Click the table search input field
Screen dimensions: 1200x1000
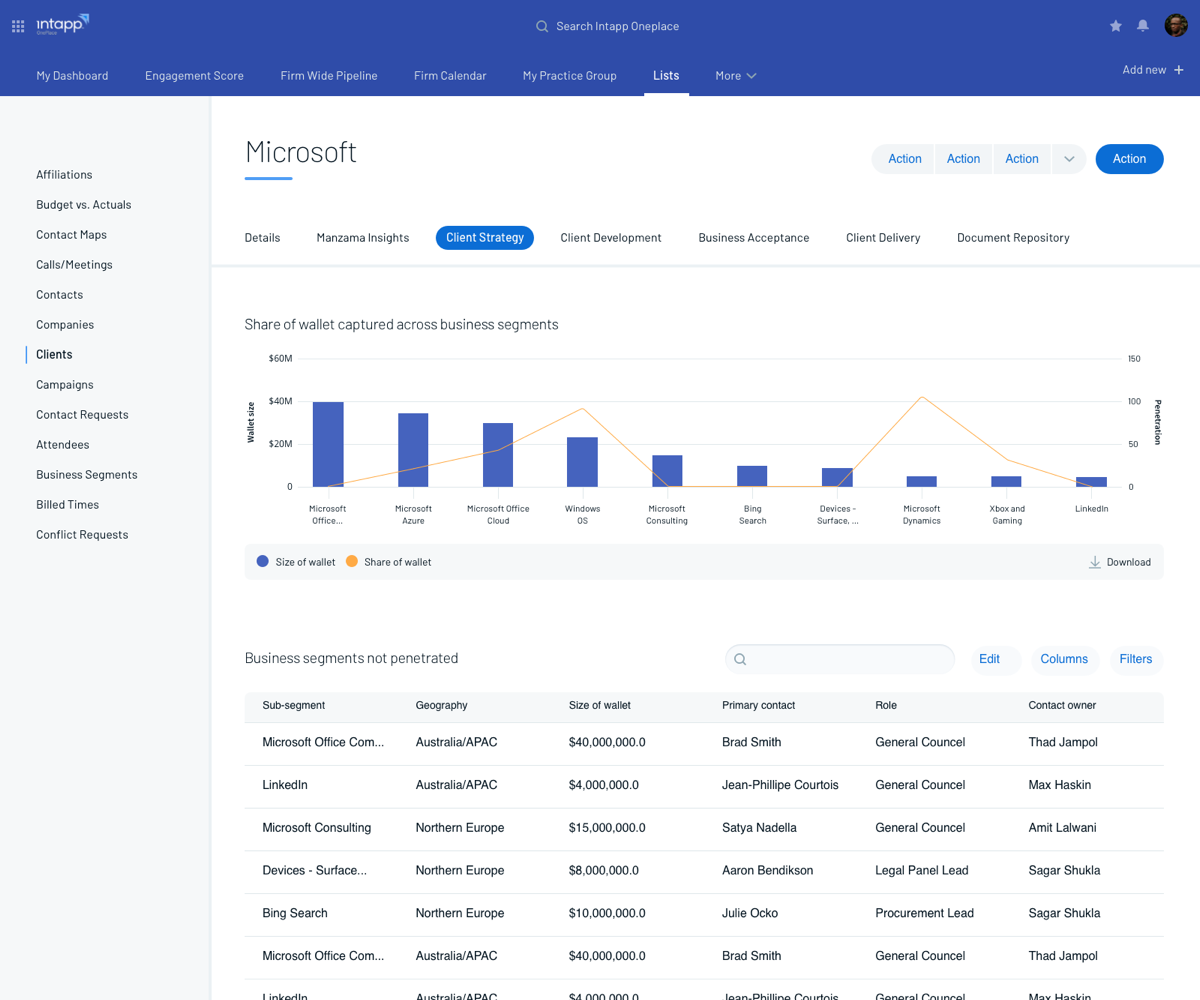[840, 659]
